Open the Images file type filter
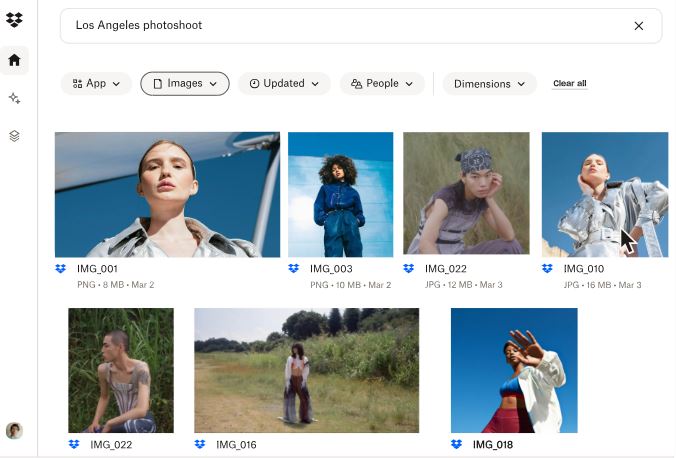The width and height of the screenshot is (676, 458). (185, 84)
